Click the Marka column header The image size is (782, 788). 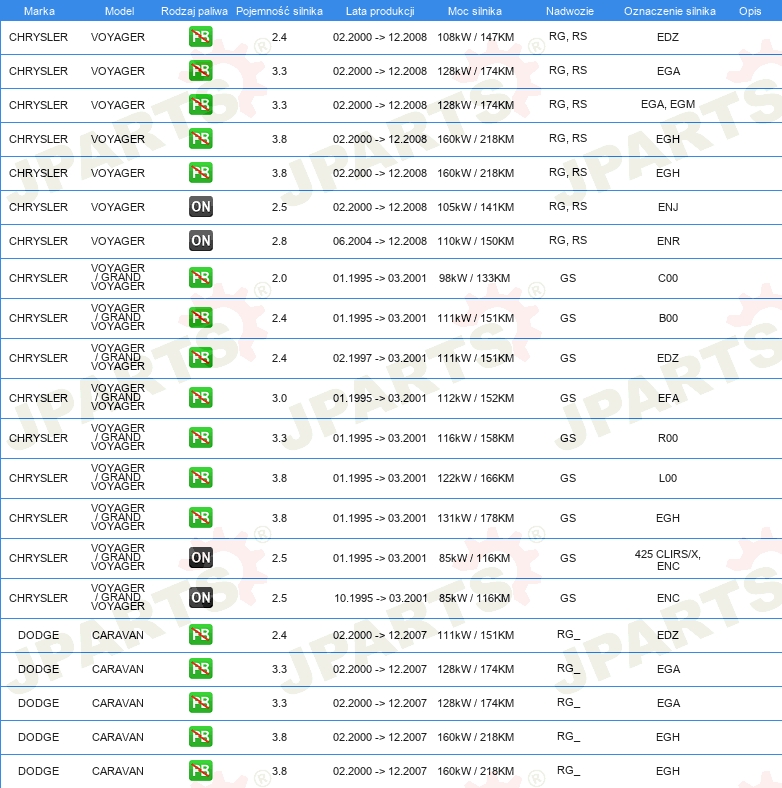[x=39, y=10]
